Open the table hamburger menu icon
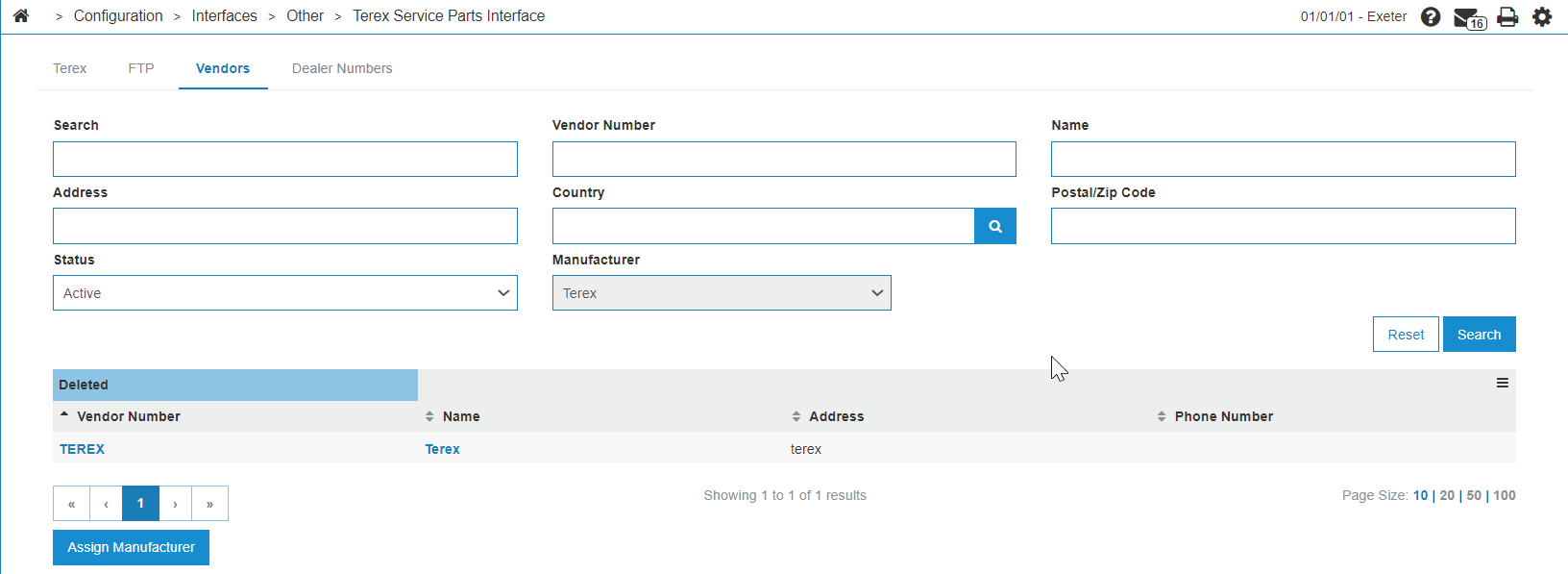Image resolution: width=1568 pixels, height=574 pixels. click(x=1503, y=383)
